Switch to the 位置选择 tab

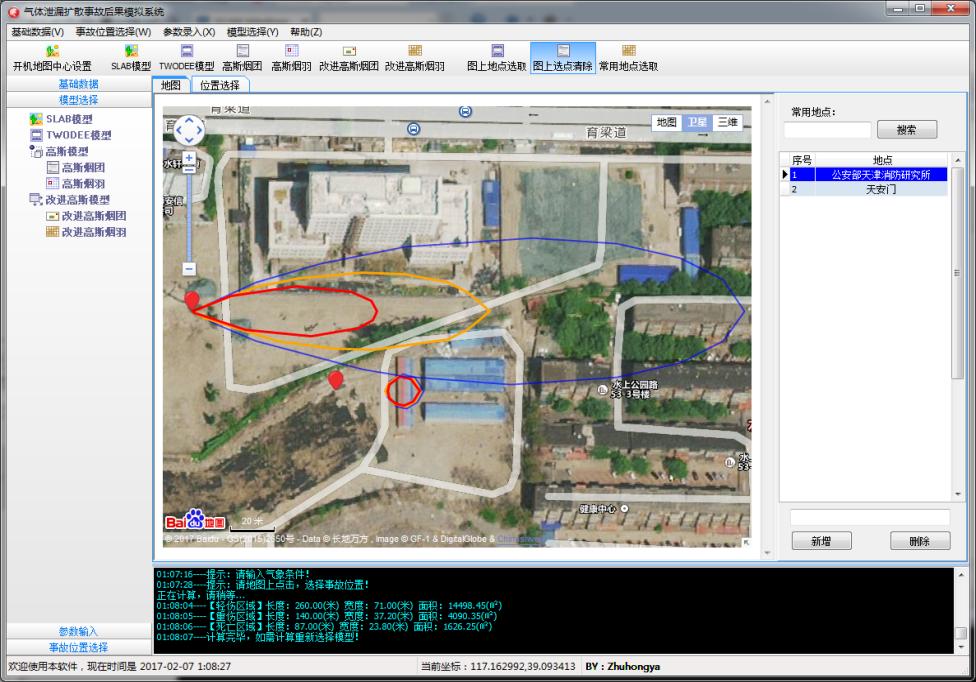pos(220,85)
